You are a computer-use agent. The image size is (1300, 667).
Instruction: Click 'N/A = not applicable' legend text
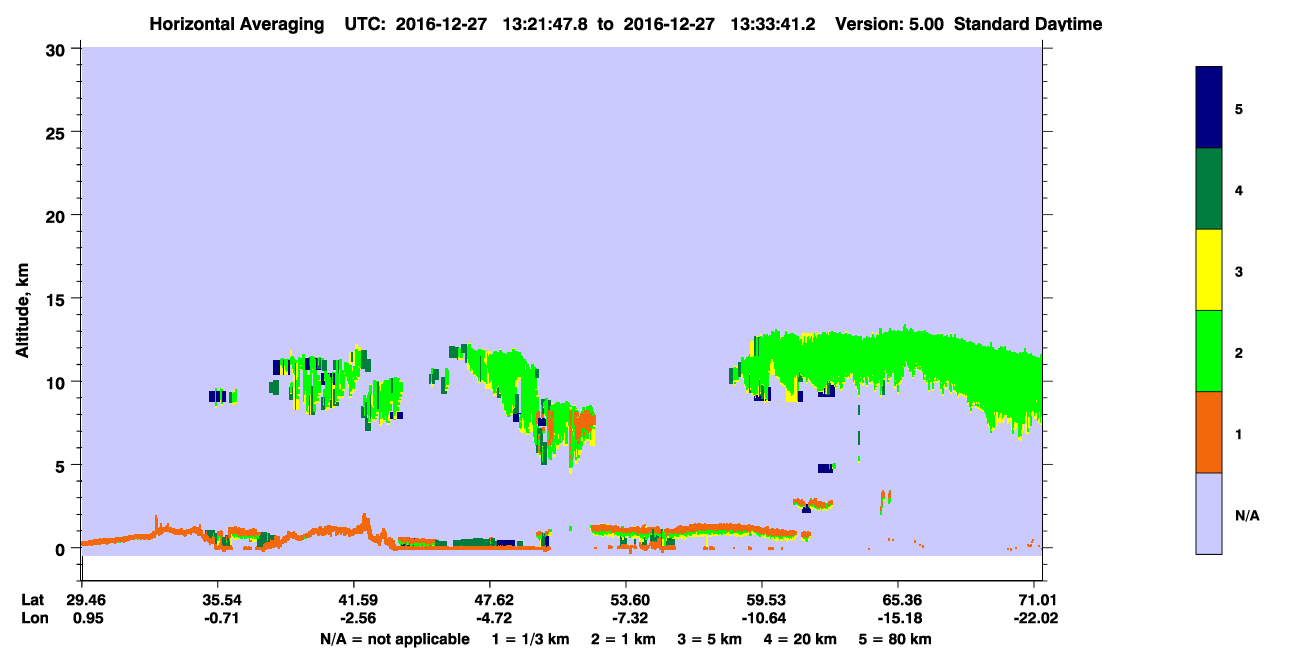395,639
